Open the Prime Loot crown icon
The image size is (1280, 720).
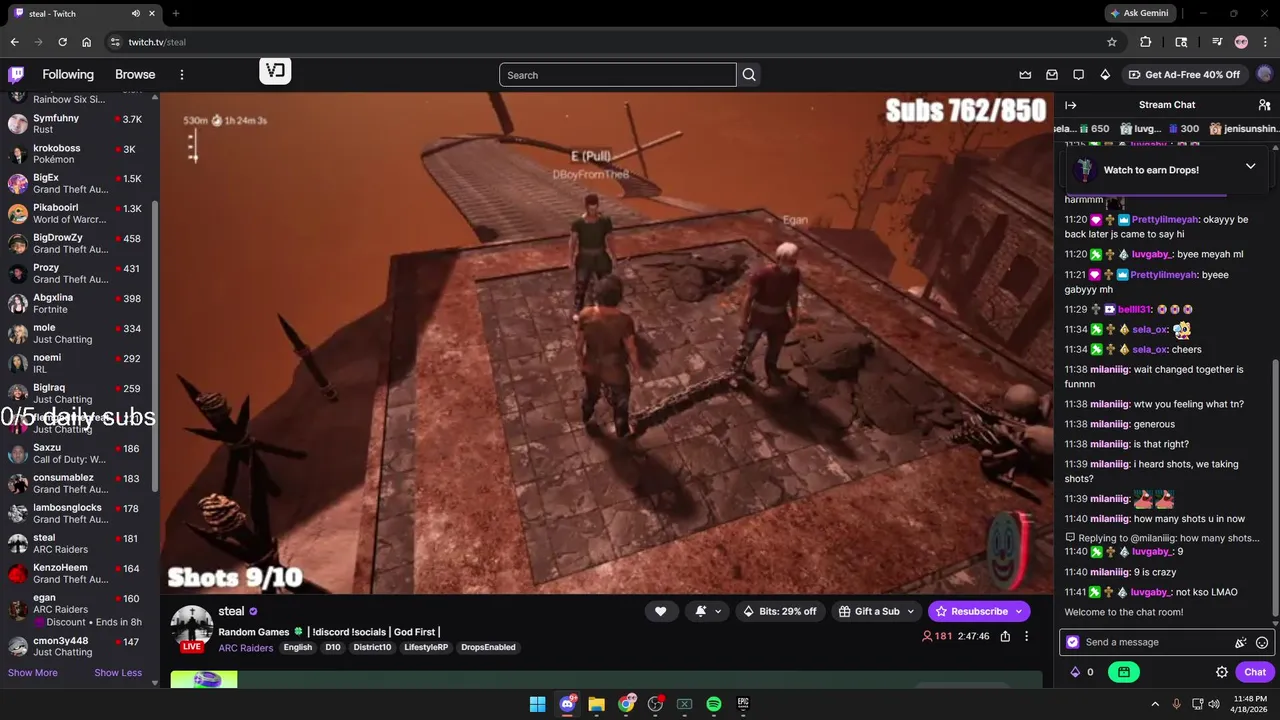[1025, 75]
